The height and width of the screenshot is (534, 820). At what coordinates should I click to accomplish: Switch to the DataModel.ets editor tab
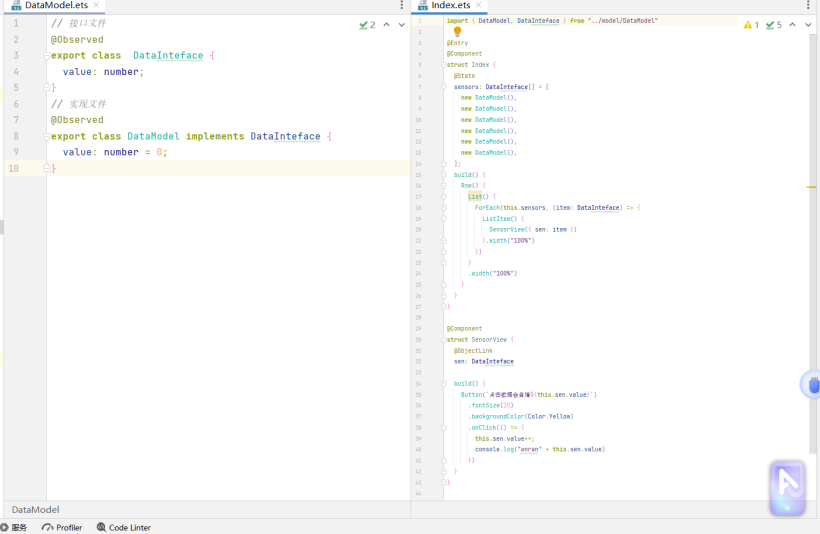tap(56, 5)
